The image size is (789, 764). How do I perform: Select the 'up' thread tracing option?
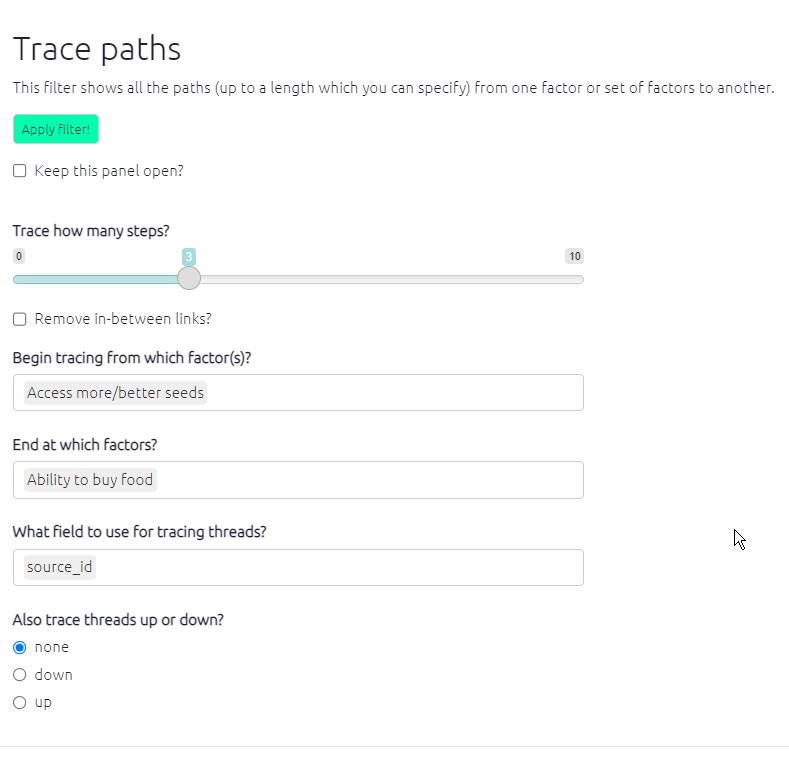point(20,703)
